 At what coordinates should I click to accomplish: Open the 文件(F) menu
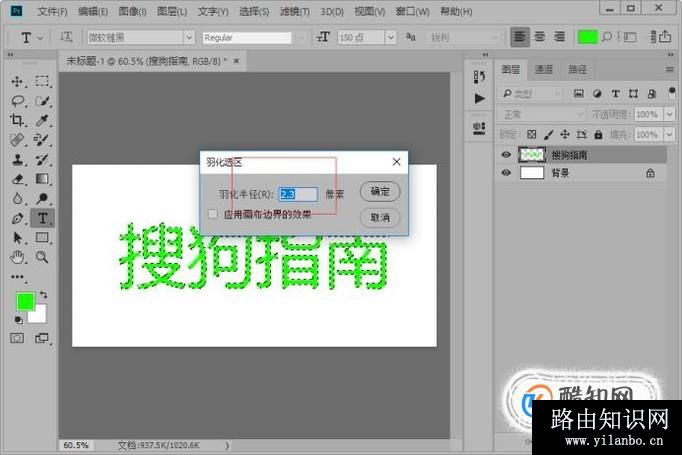point(52,12)
